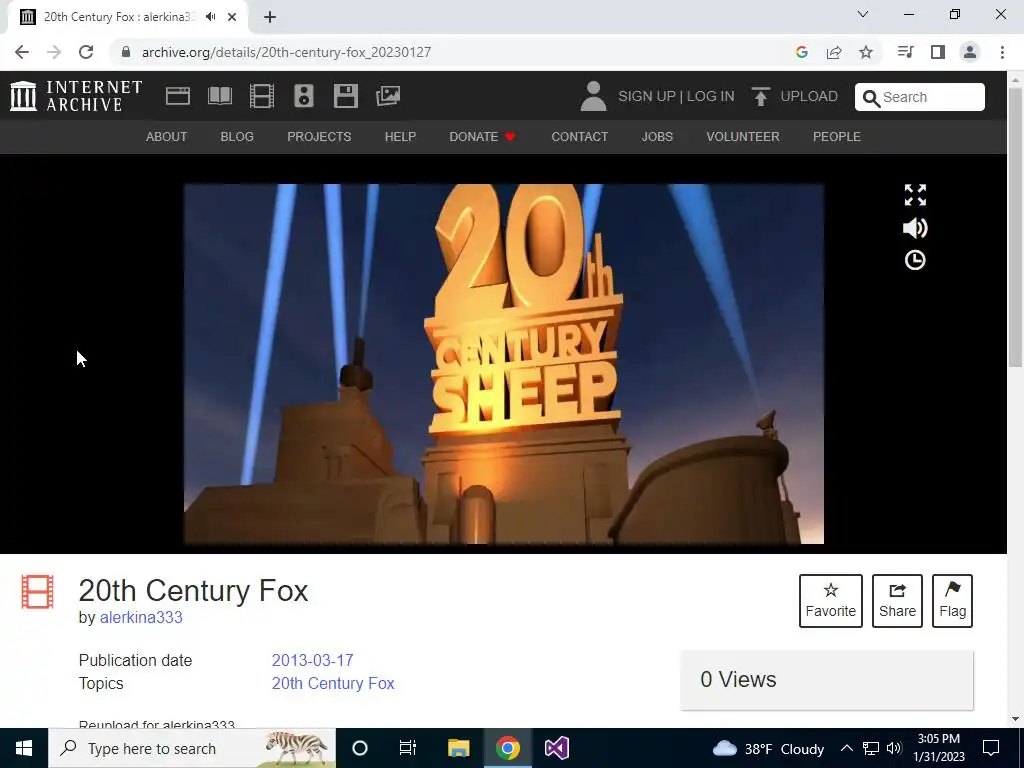Click the clock playback speed icon

point(915,260)
